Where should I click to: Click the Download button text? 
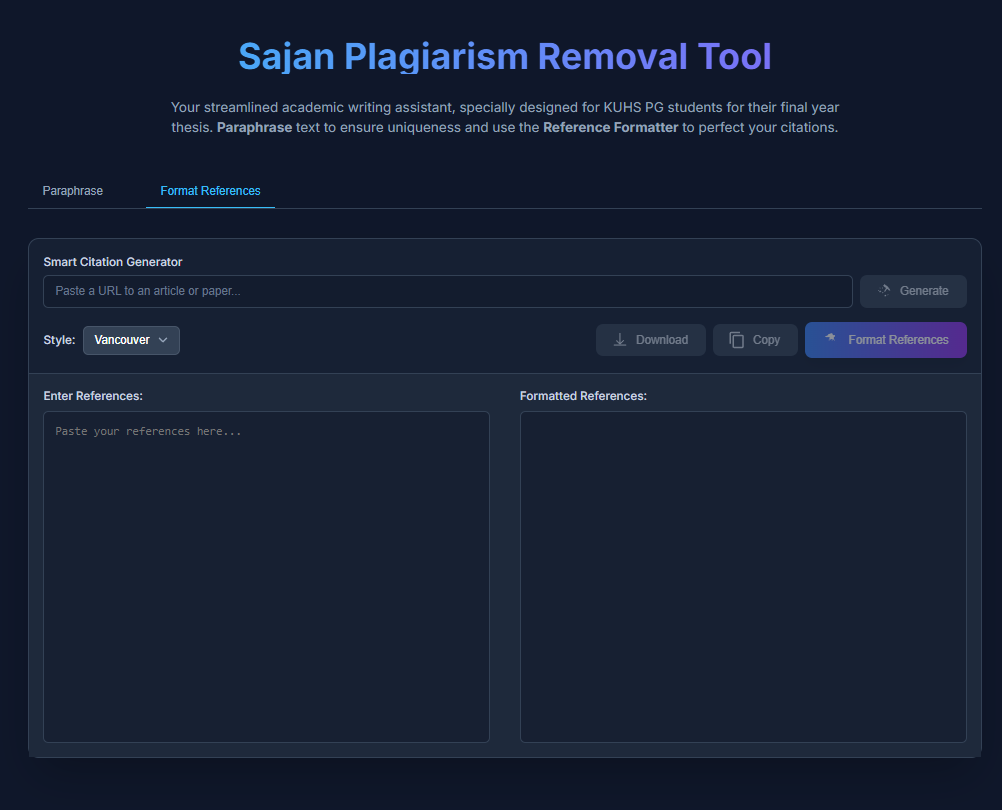pyautogui.click(x=661, y=340)
